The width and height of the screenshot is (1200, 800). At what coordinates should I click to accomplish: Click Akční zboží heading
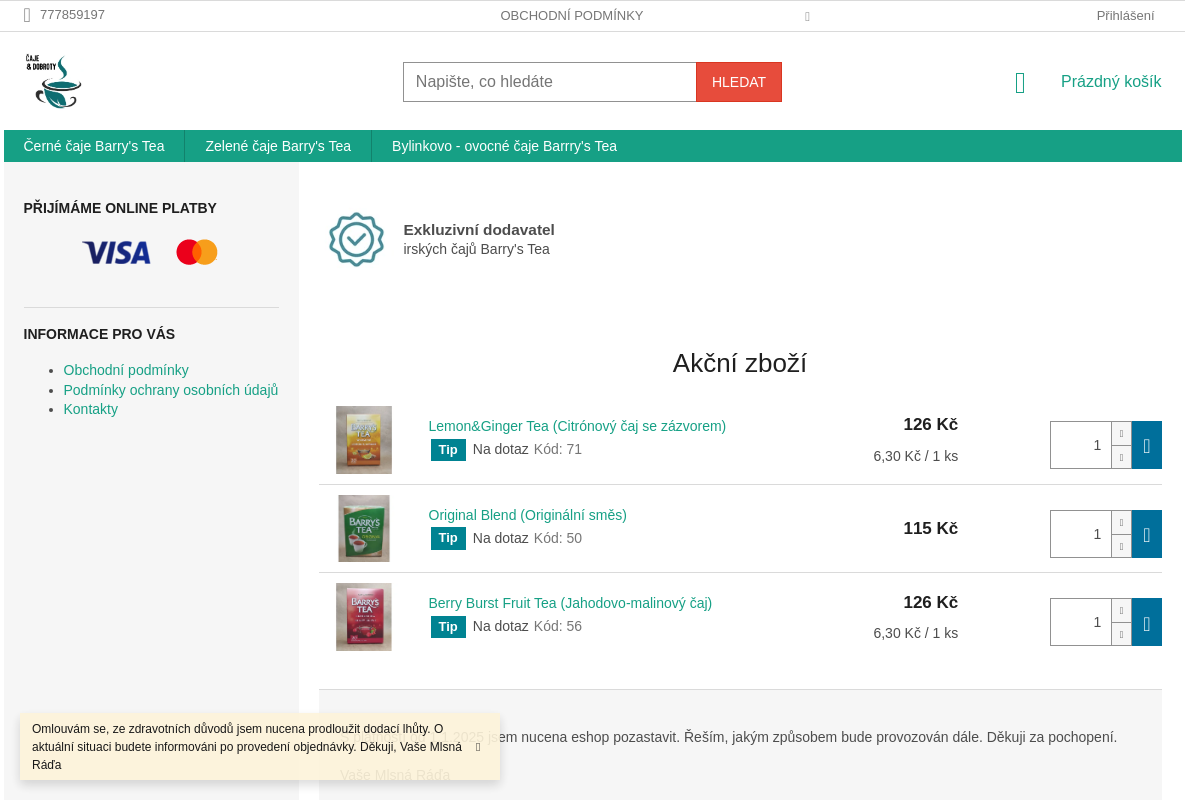pyautogui.click(x=740, y=363)
